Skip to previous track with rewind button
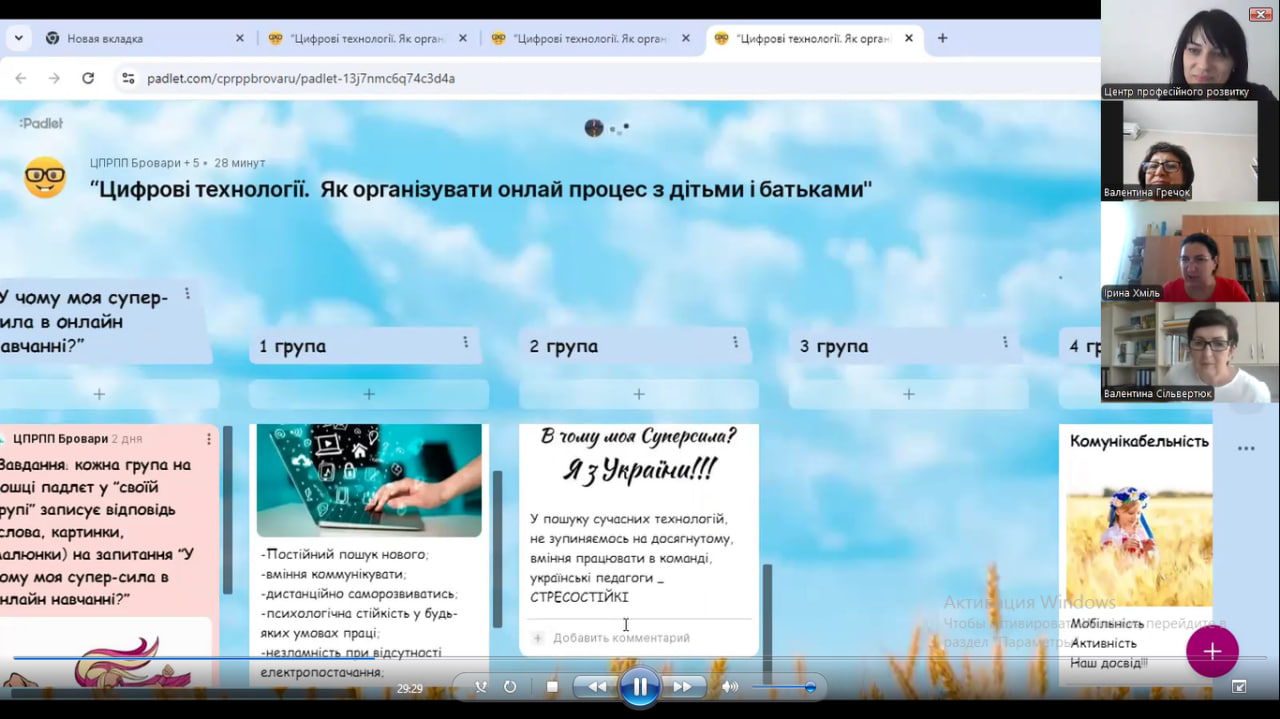Viewport: 1280px width, 719px height. [597, 687]
